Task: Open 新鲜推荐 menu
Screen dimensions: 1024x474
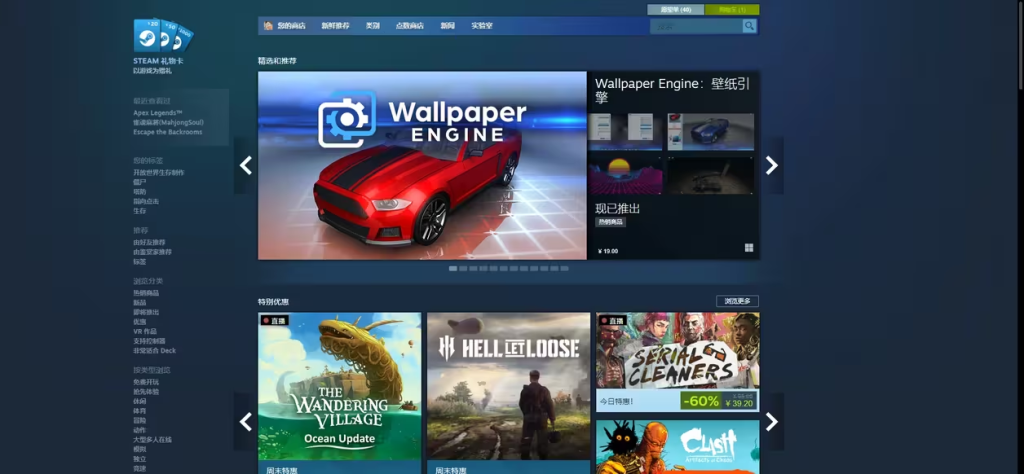Action: tap(335, 26)
